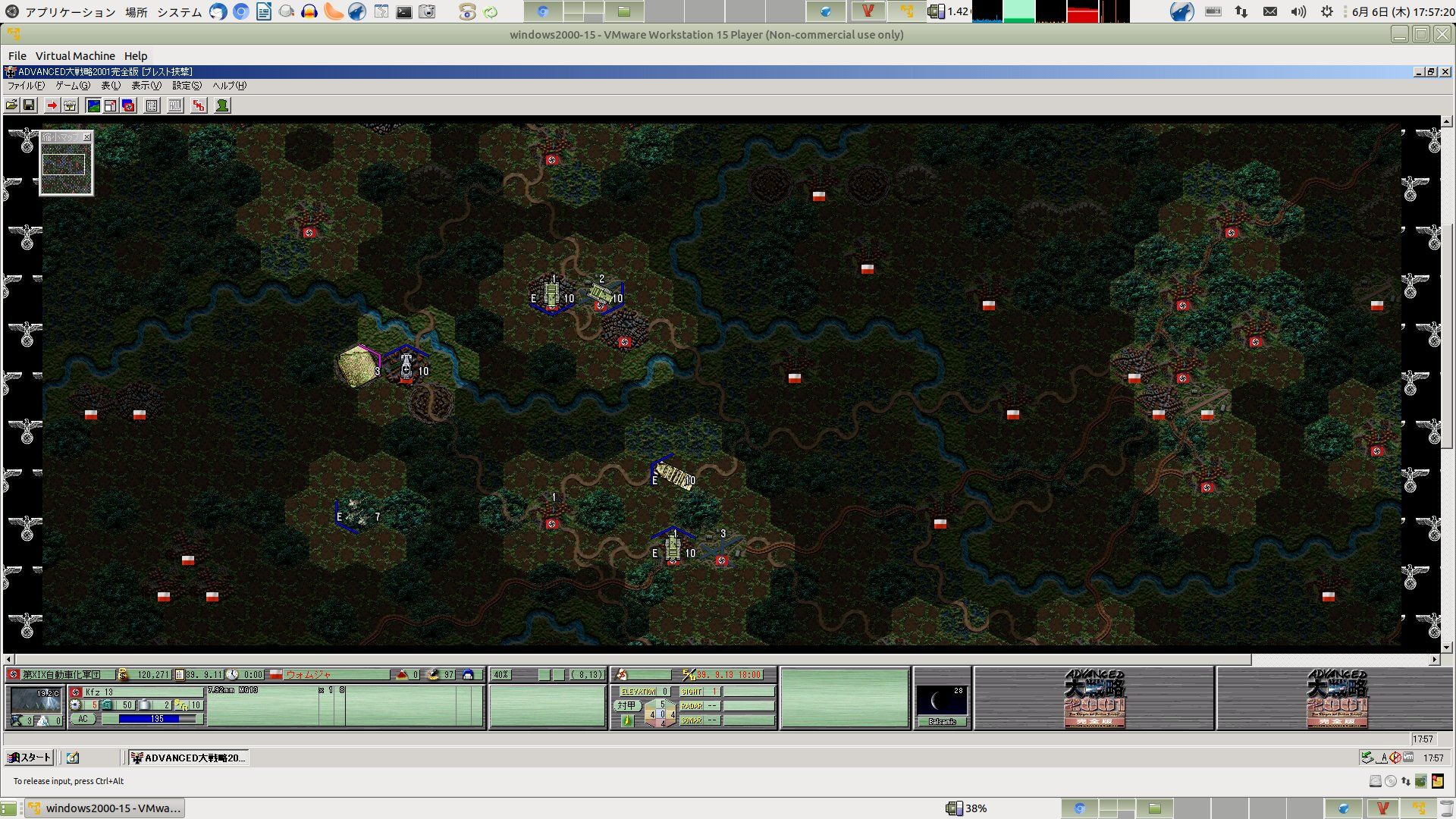
Task: Click the gray columns toolbar icon
Action: click(x=175, y=105)
